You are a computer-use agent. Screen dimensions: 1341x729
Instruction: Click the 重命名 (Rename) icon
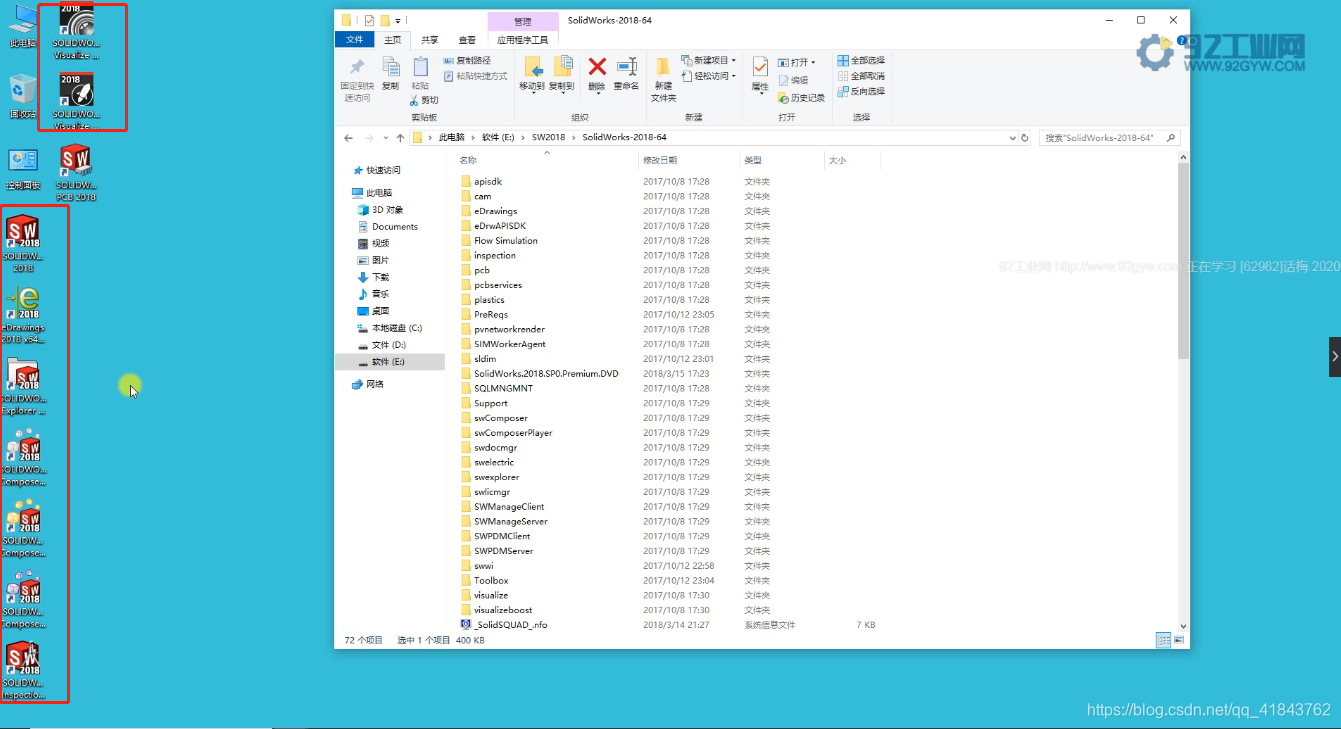click(x=626, y=74)
